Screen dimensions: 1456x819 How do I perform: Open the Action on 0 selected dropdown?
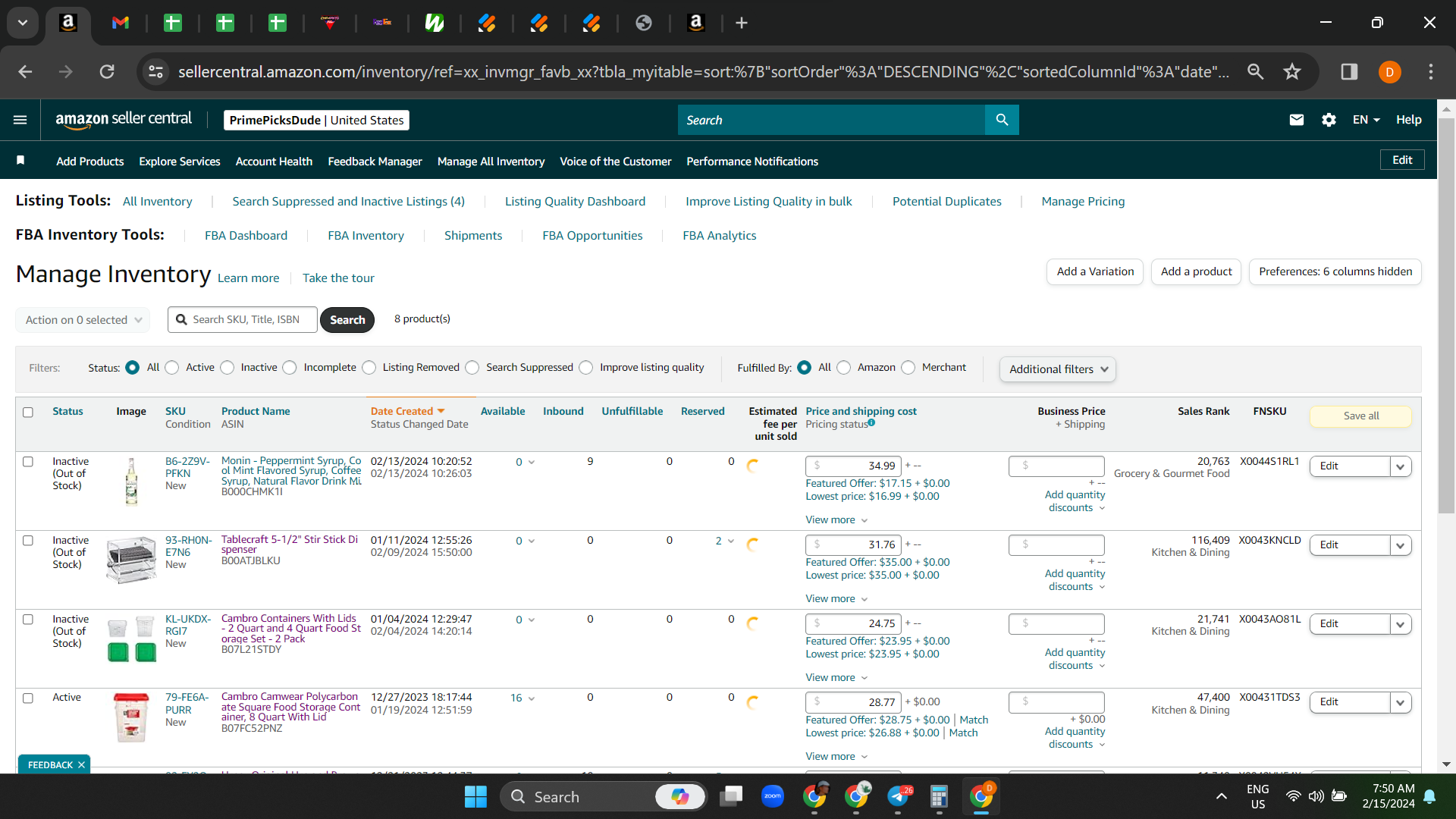click(83, 319)
